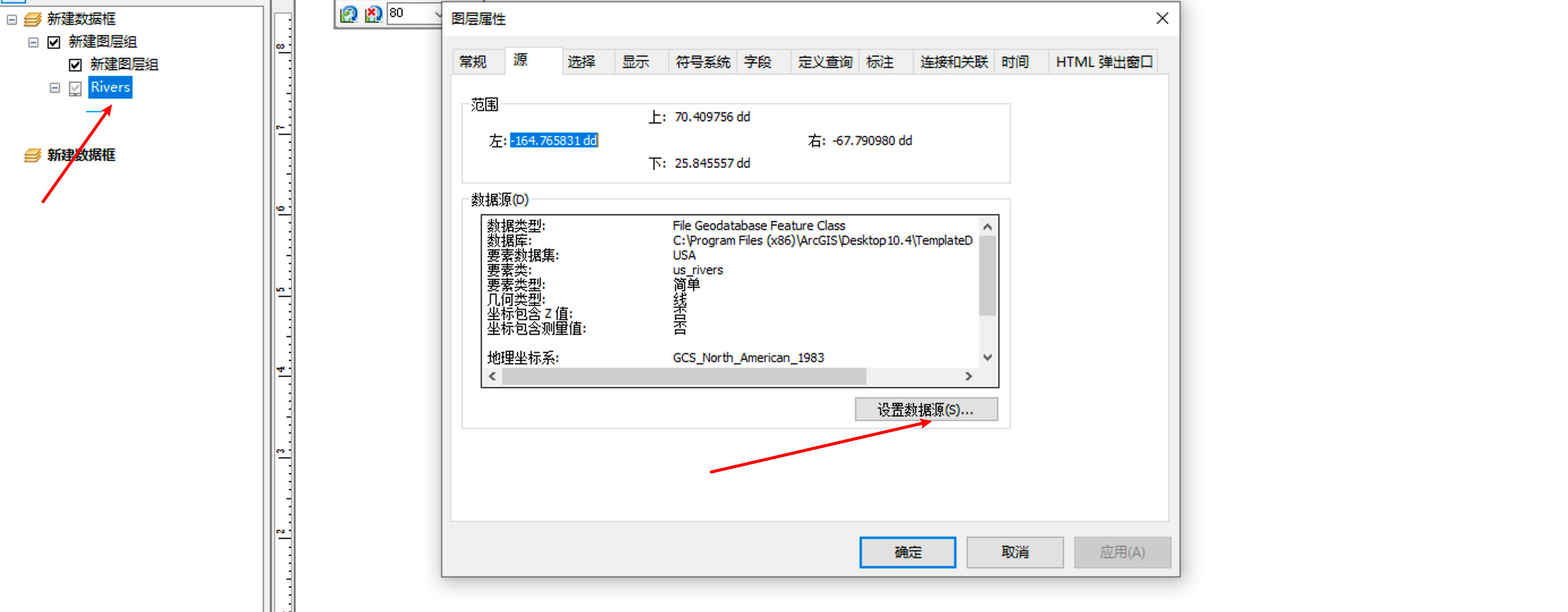
Task: Click the top data frame stack icon
Action: coord(32,19)
